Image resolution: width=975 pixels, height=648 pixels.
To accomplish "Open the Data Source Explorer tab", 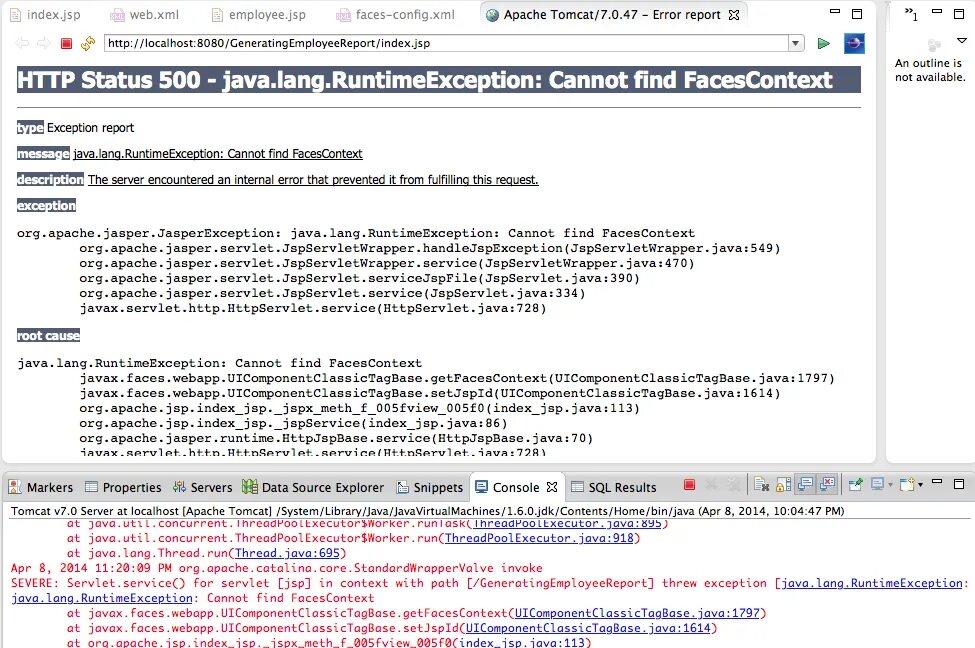I will point(313,487).
